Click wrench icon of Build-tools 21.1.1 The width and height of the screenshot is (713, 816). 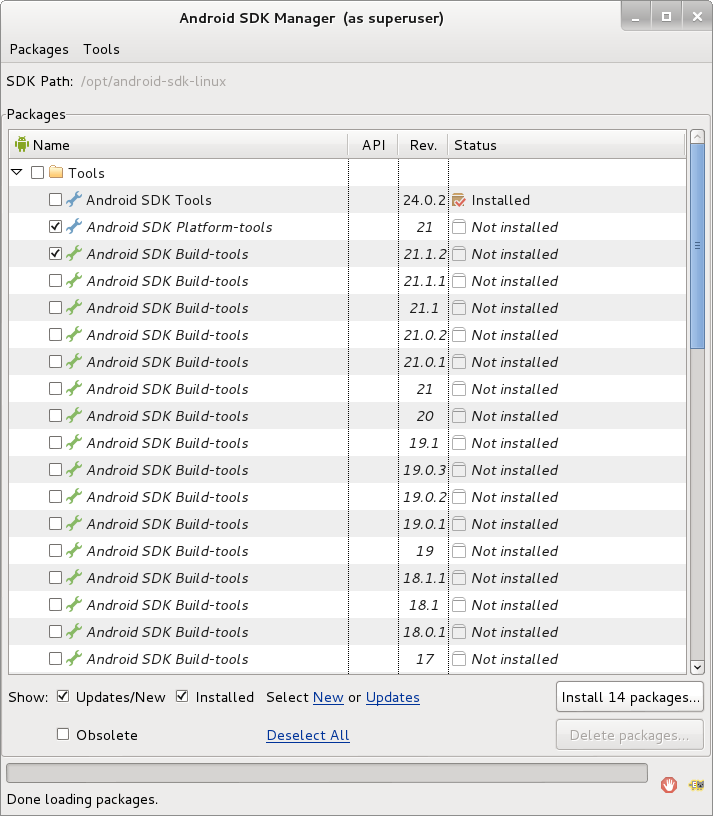[x=74, y=280]
